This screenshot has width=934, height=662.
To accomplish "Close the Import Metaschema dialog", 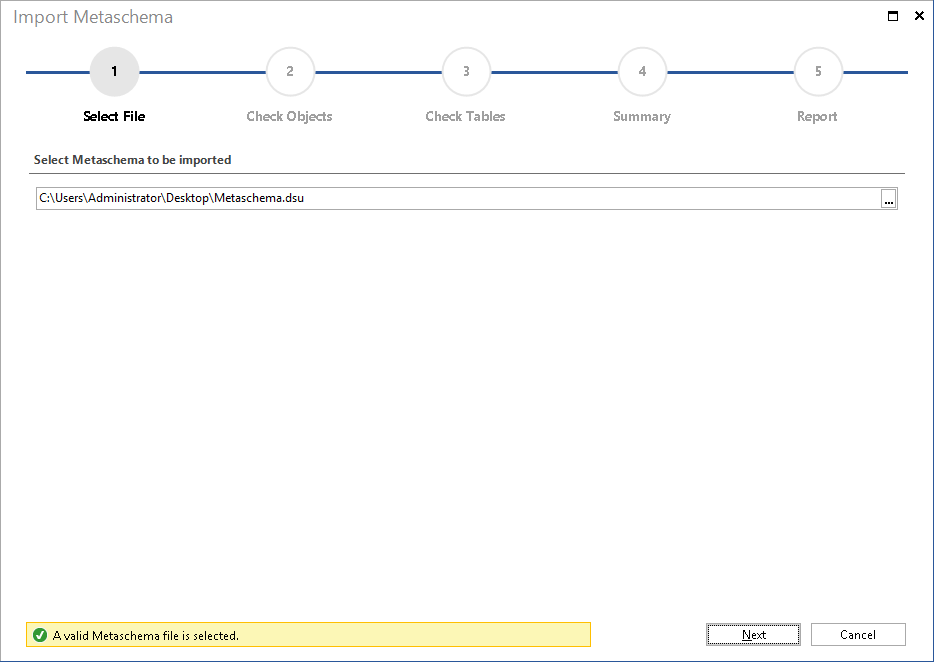I will click(919, 16).
